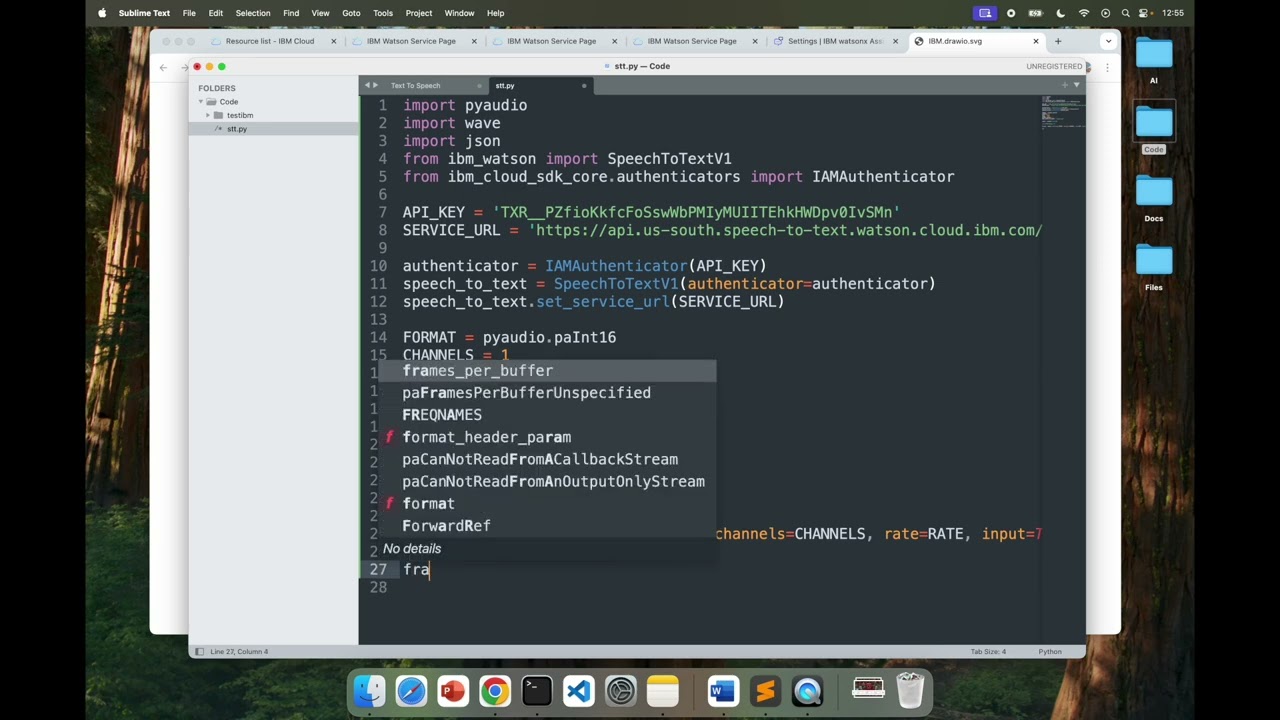Open the Find menu
The width and height of the screenshot is (1280, 720).
point(291,13)
